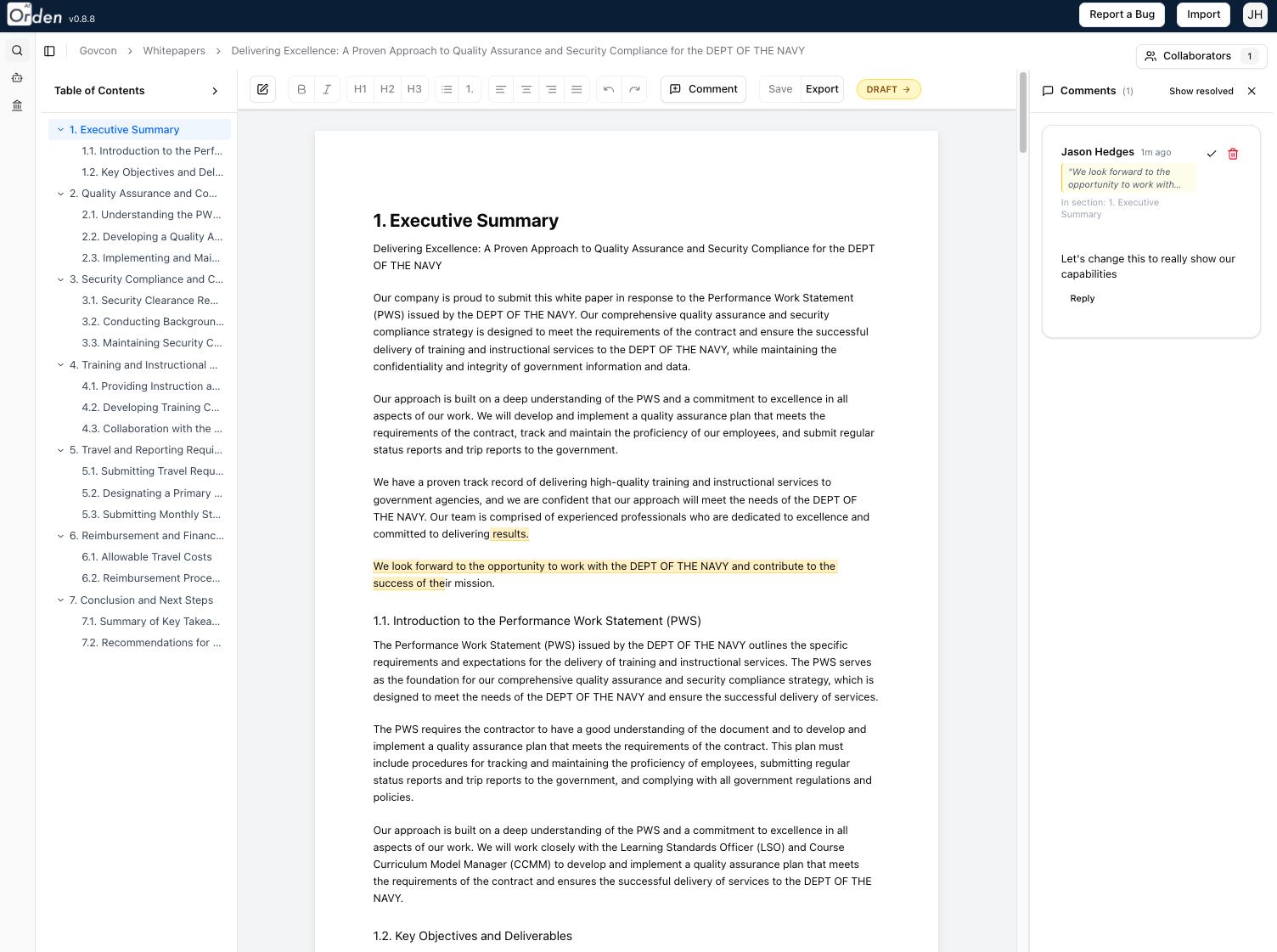Image resolution: width=1277 pixels, height=952 pixels.
Task: Apply a bulleted list to the text
Action: (x=446, y=88)
